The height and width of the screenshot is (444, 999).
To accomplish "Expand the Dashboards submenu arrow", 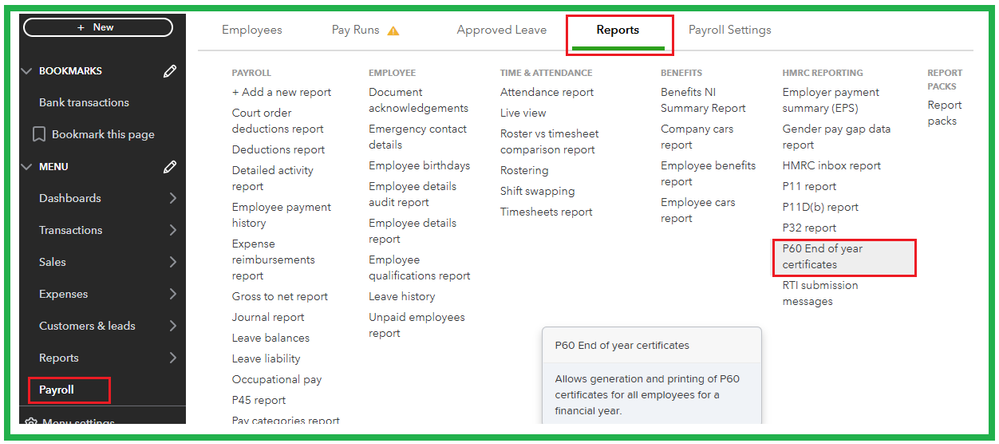I will click(173, 198).
